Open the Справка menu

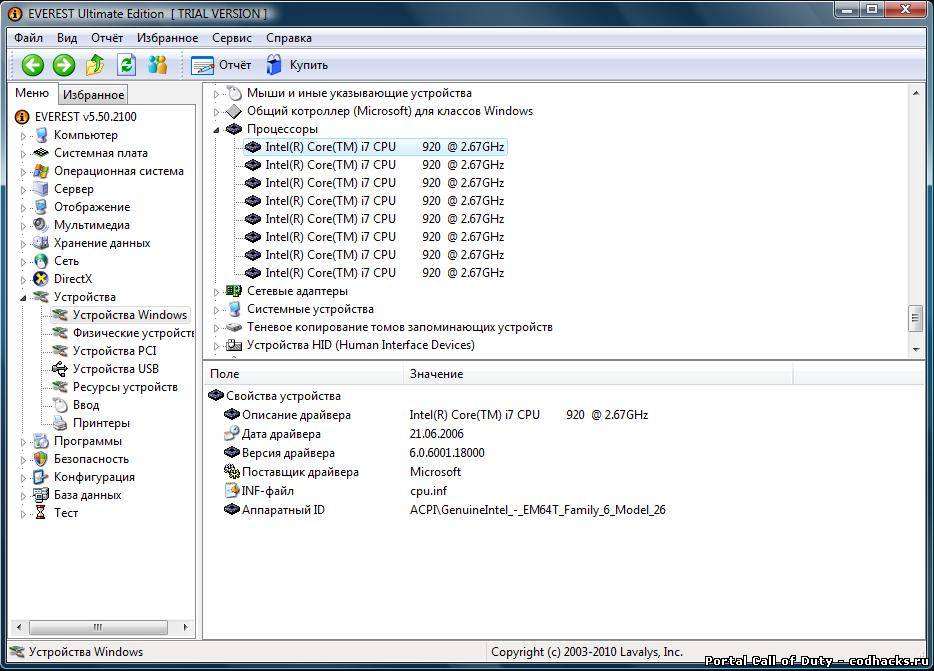pyautogui.click(x=289, y=38)
